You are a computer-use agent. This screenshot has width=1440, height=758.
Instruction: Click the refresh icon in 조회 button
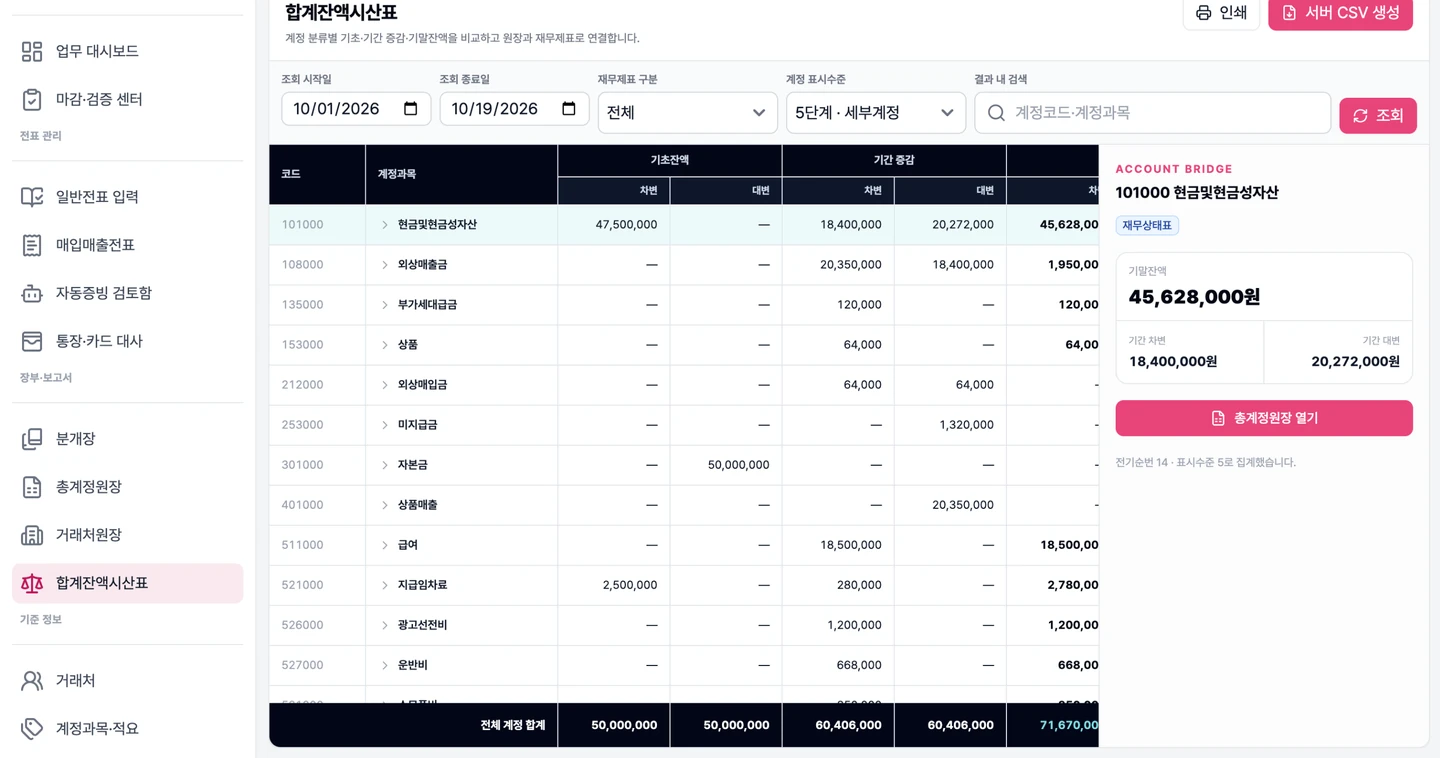[x=1360, y=116]
